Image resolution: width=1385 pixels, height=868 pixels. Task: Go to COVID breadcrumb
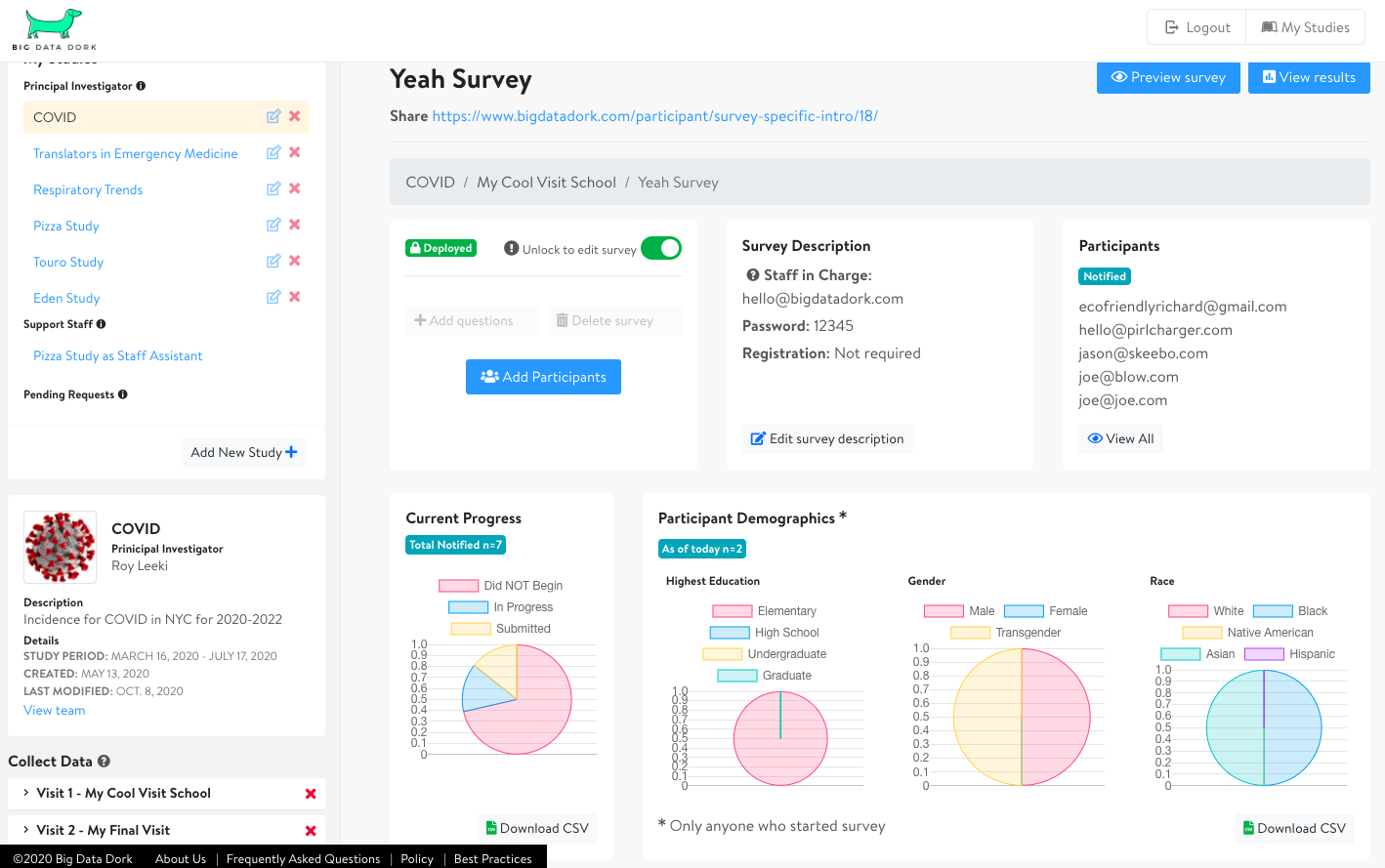point(430,183)
